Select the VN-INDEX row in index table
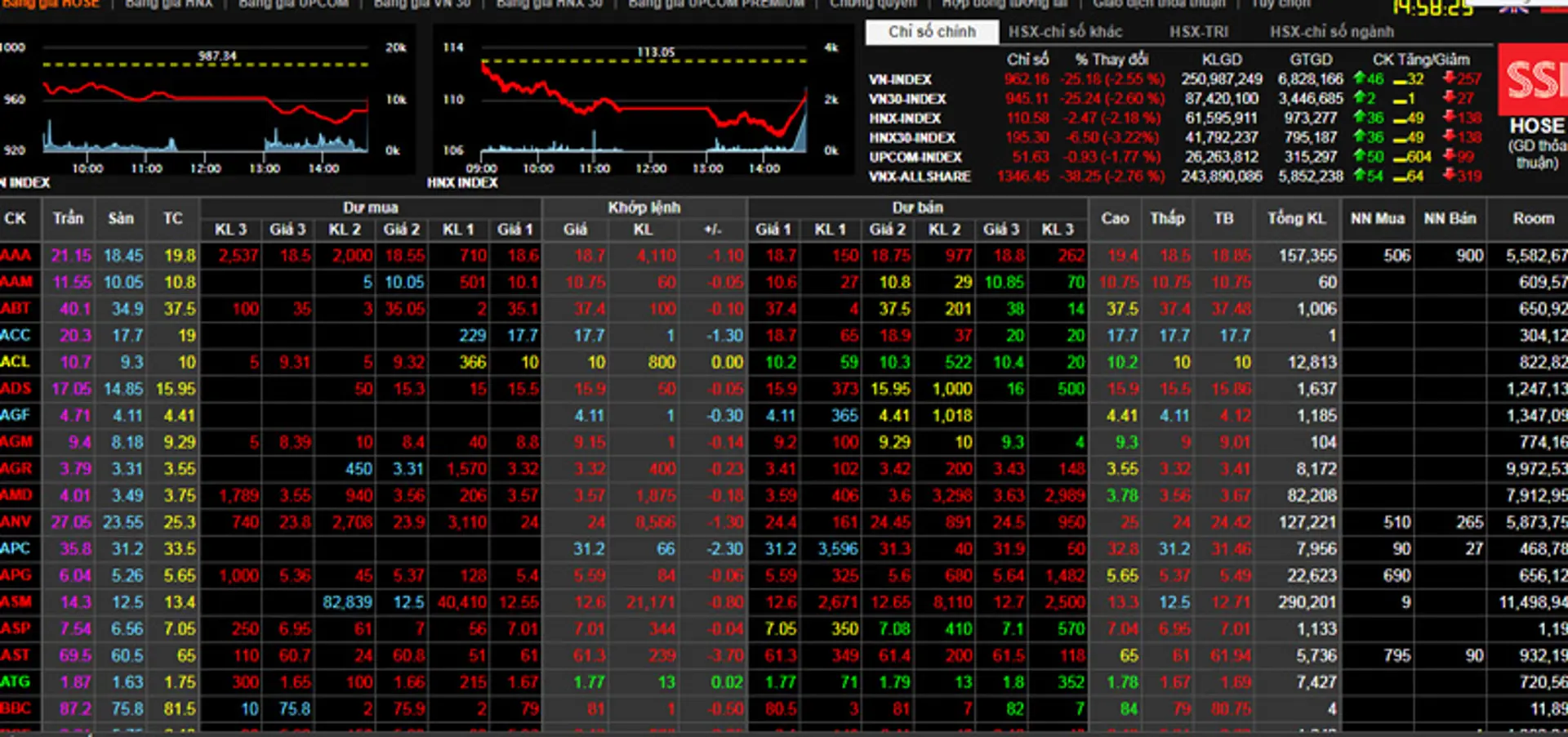This screenshot has height=737, width=1568. 1176,79
